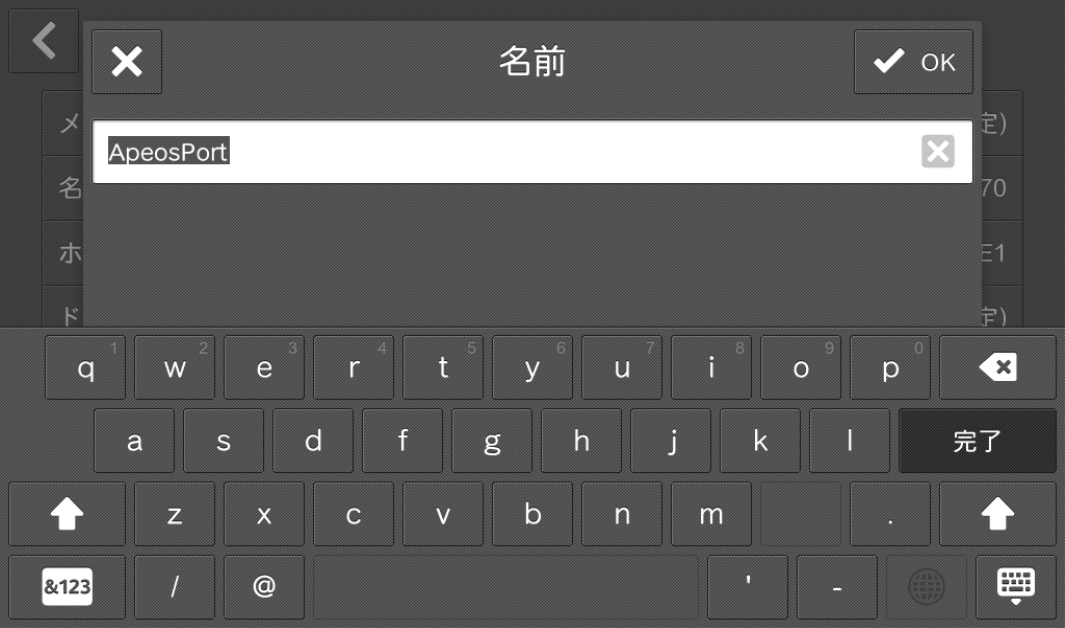
Task: Tap the letter q key
Action: tap(86, 367)
